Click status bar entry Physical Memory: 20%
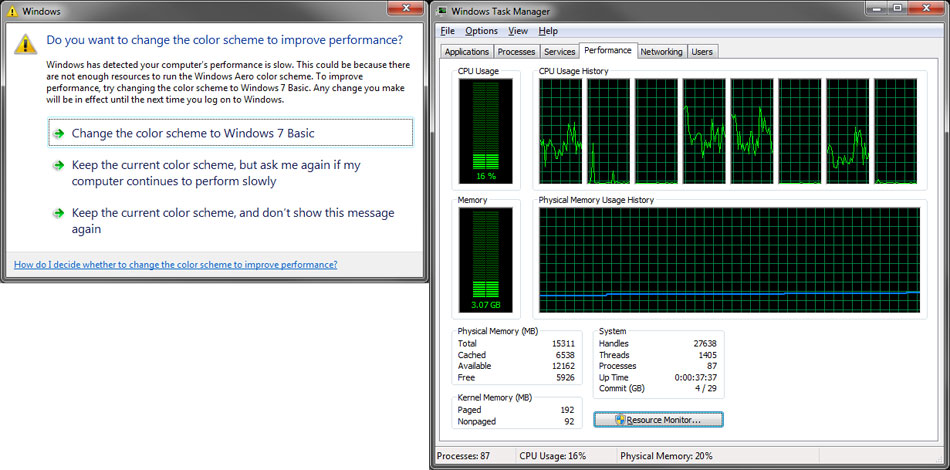Image resolution: width=950 pixels, height=470 pixels. point(666,456)
